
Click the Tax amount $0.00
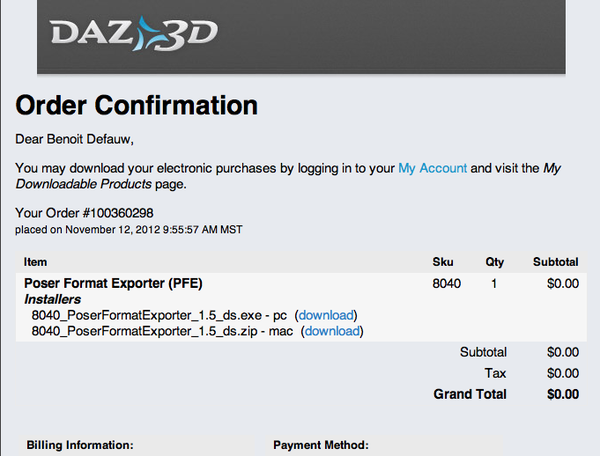point(563,373)
